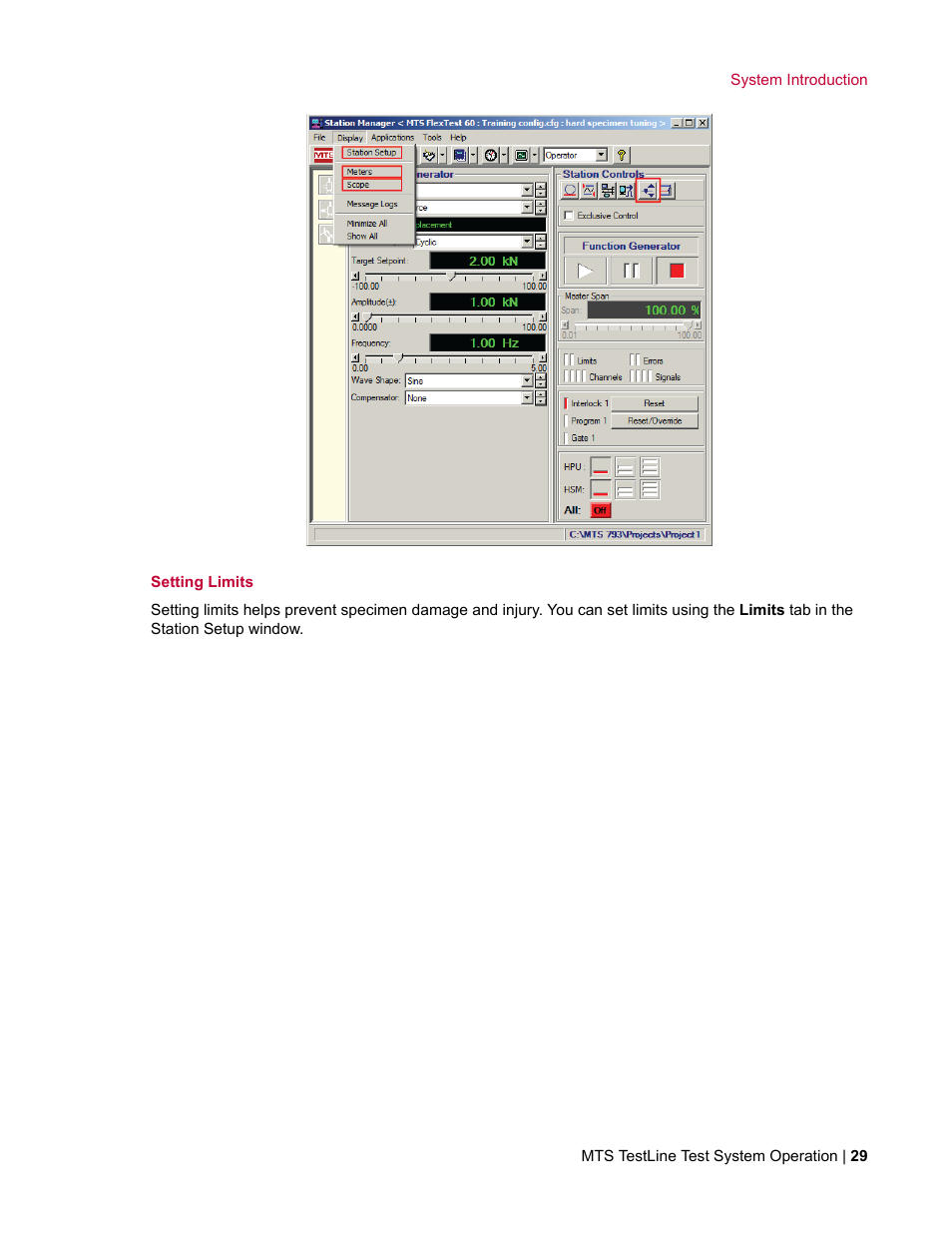Expand arrow beside the green screen icon

(x=534, y=156)
